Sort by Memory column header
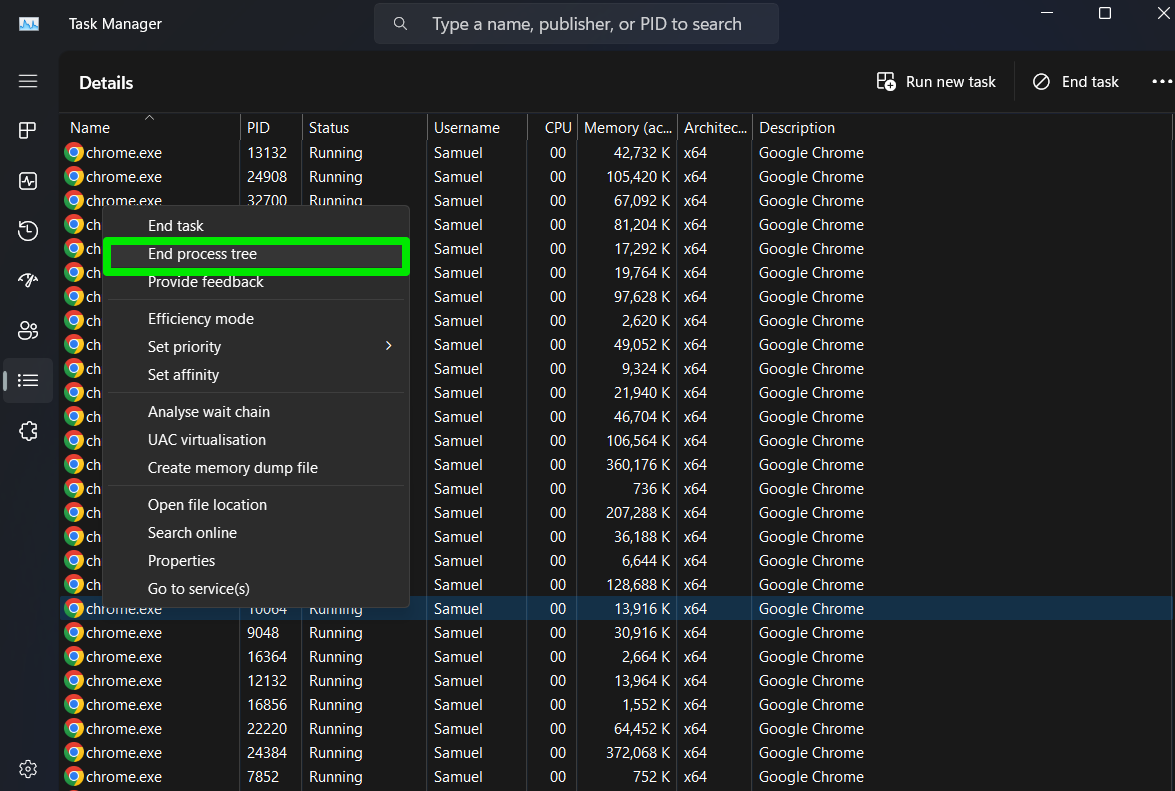Image resolution: width=1175 pixels, height=791 pixels. coord(627,128)
